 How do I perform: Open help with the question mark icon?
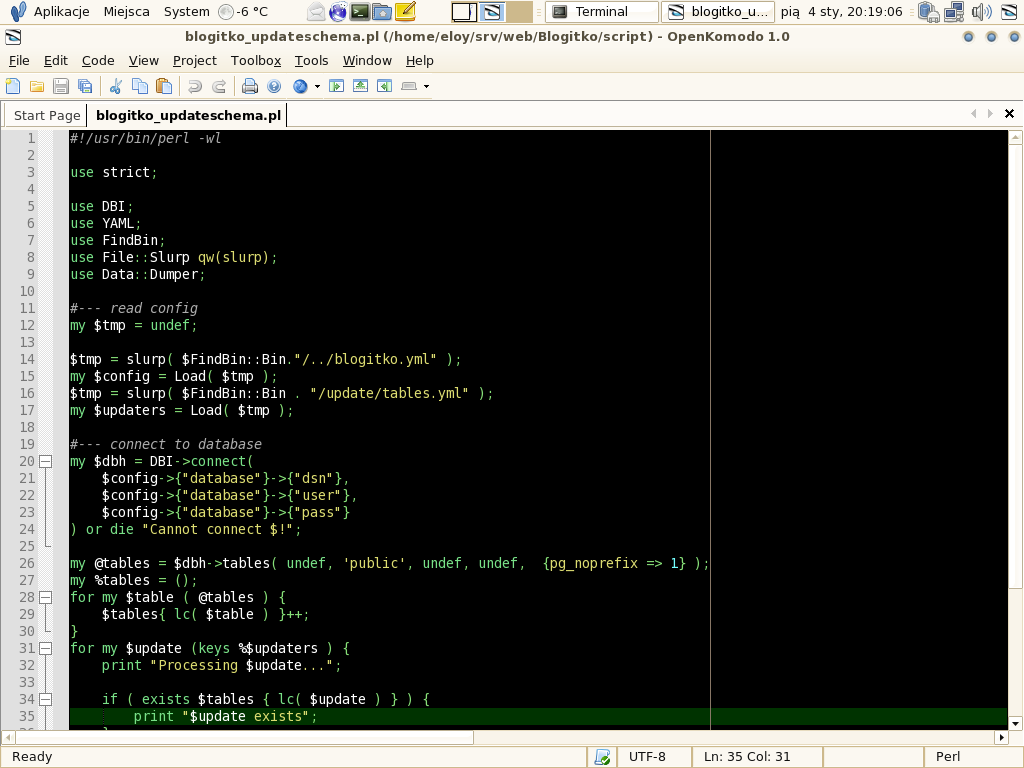pyautogui.click(x=274, y=86)
